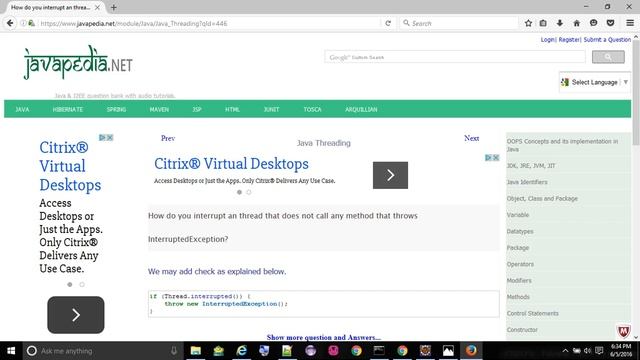This screenshot has height=360, width=640.
Task: Close the 'How do you interrupt' tab
Action: 97,7
